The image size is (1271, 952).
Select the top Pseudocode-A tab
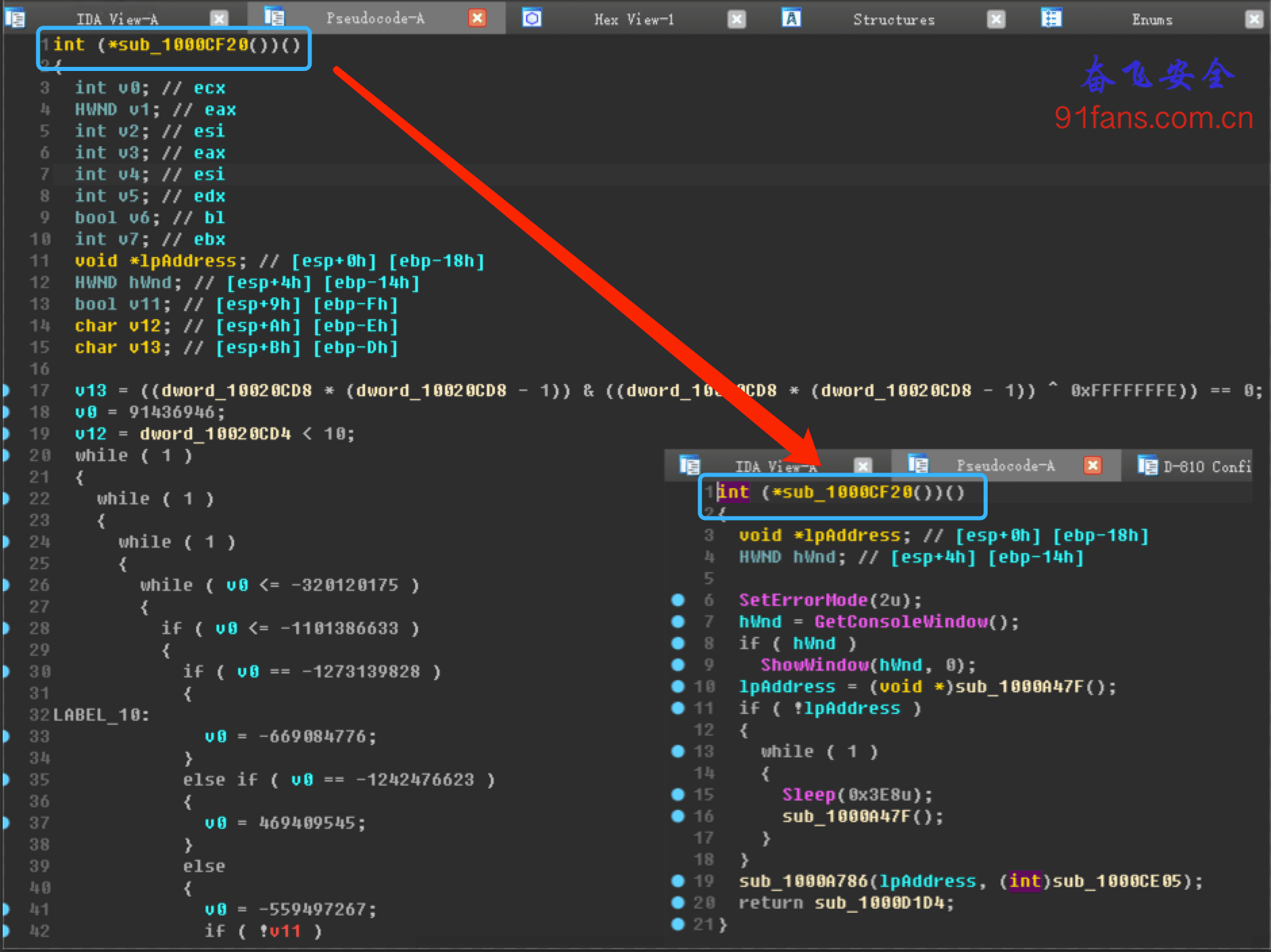coord(375,18)
